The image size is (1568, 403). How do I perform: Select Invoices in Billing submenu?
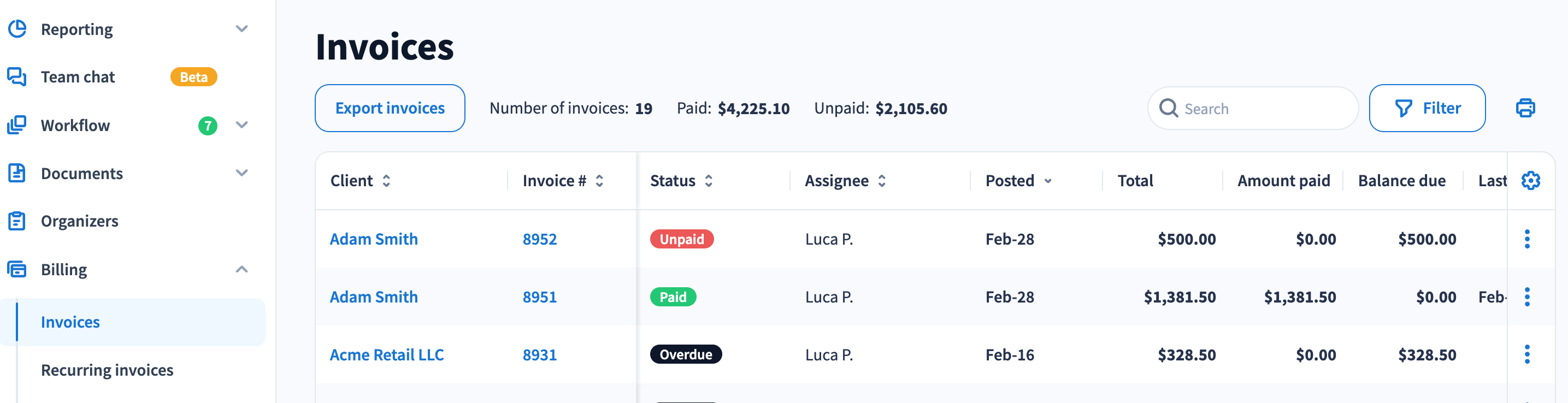coord(70,322)
